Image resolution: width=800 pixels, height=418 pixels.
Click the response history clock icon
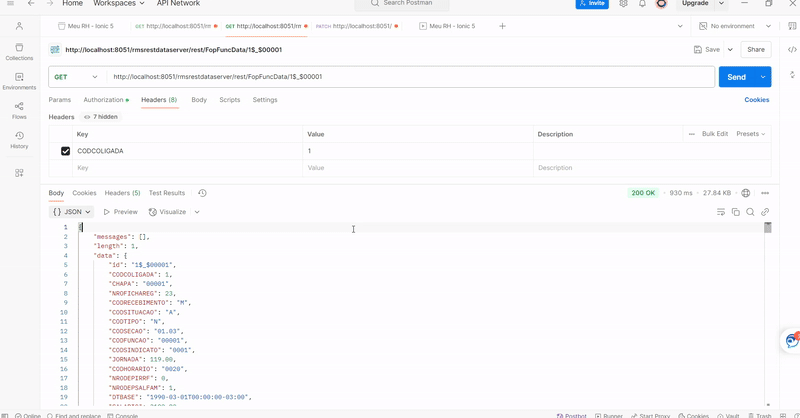coord(202,193)
